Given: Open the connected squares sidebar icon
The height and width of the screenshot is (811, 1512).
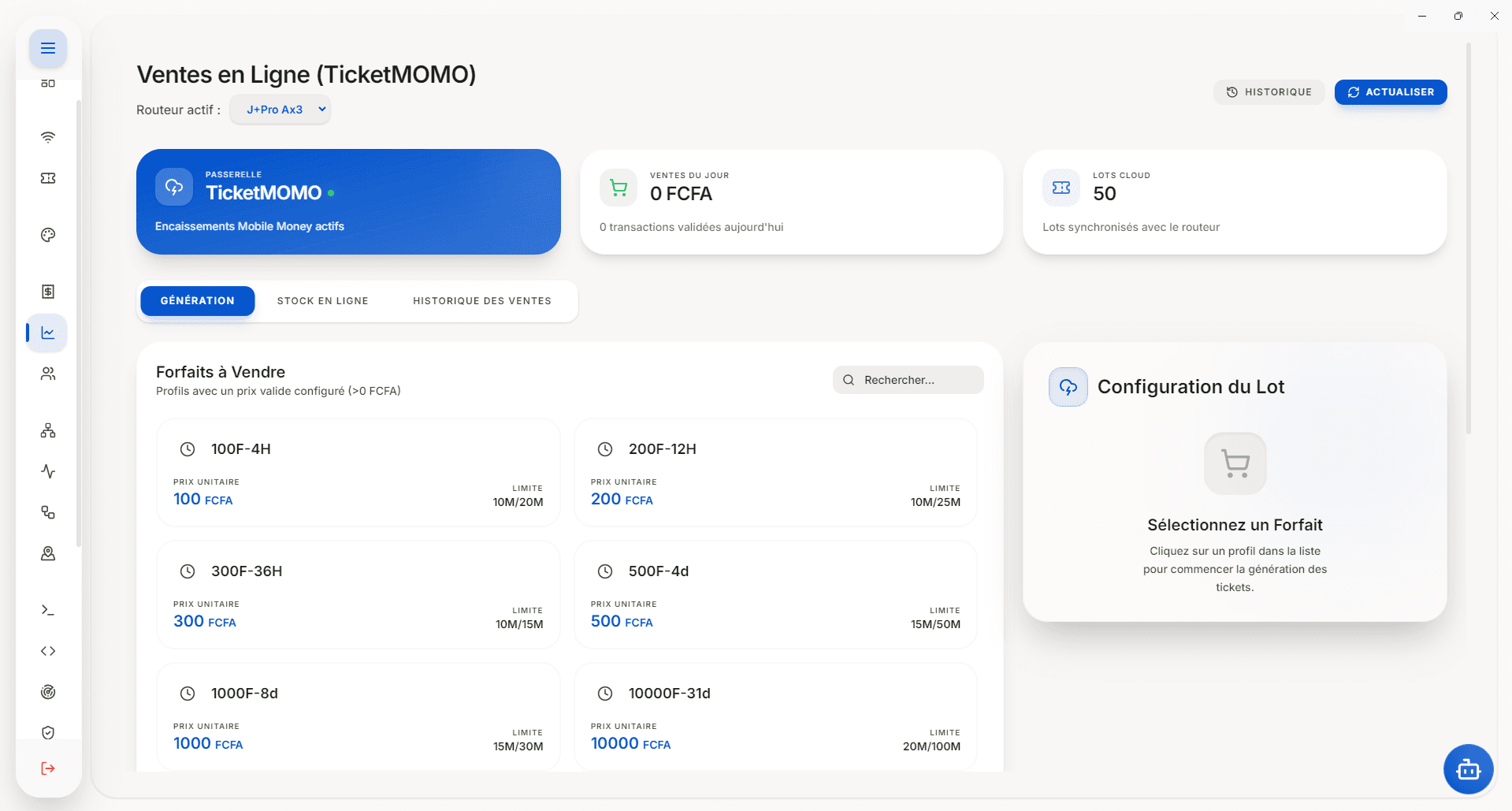Looking at the screenshot, I should pos(48,512).
